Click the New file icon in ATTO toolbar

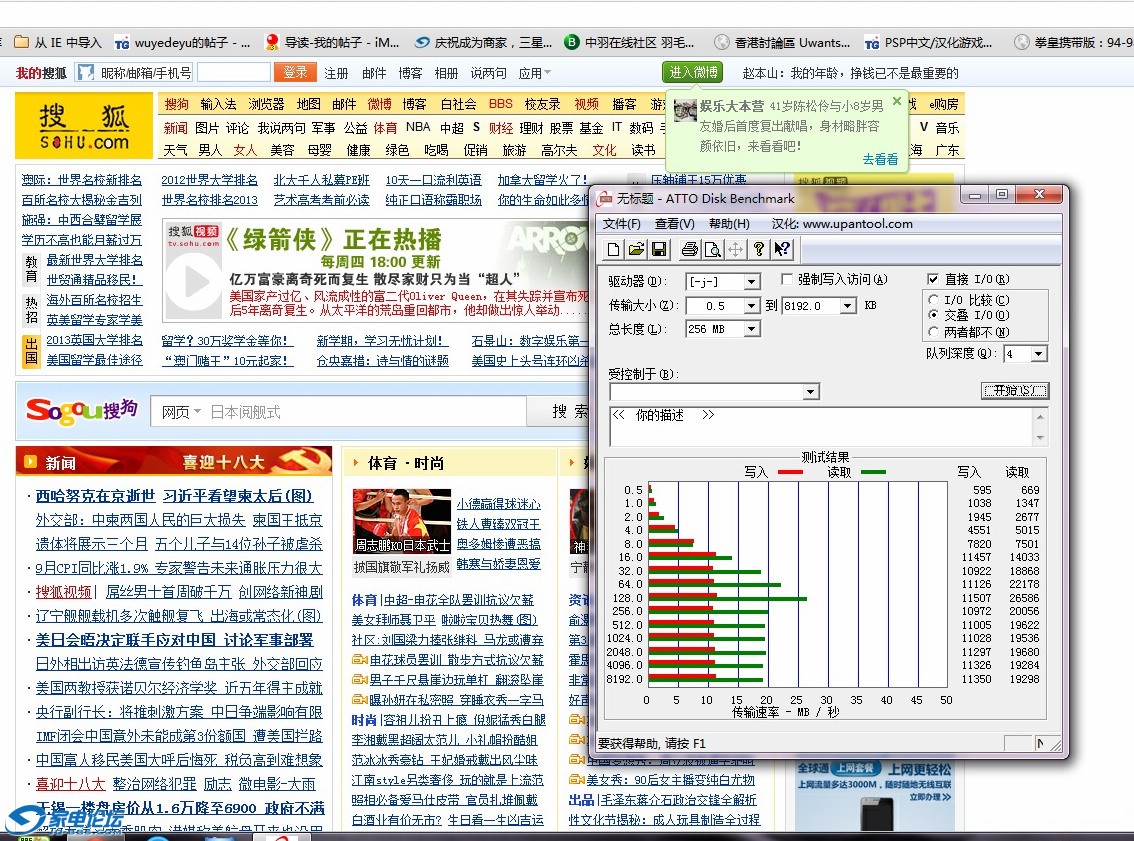[x=614, y=249]
